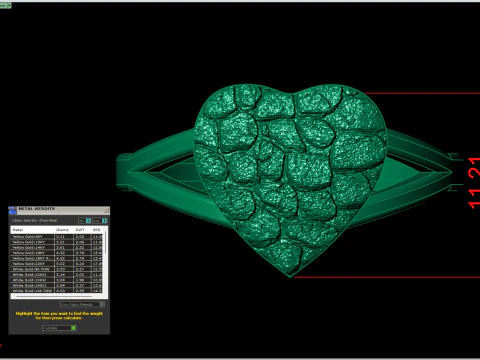Sort table by the Grams column header
Image resolution: width=480 pixels, height=360 pixels.
coord(64,230)
